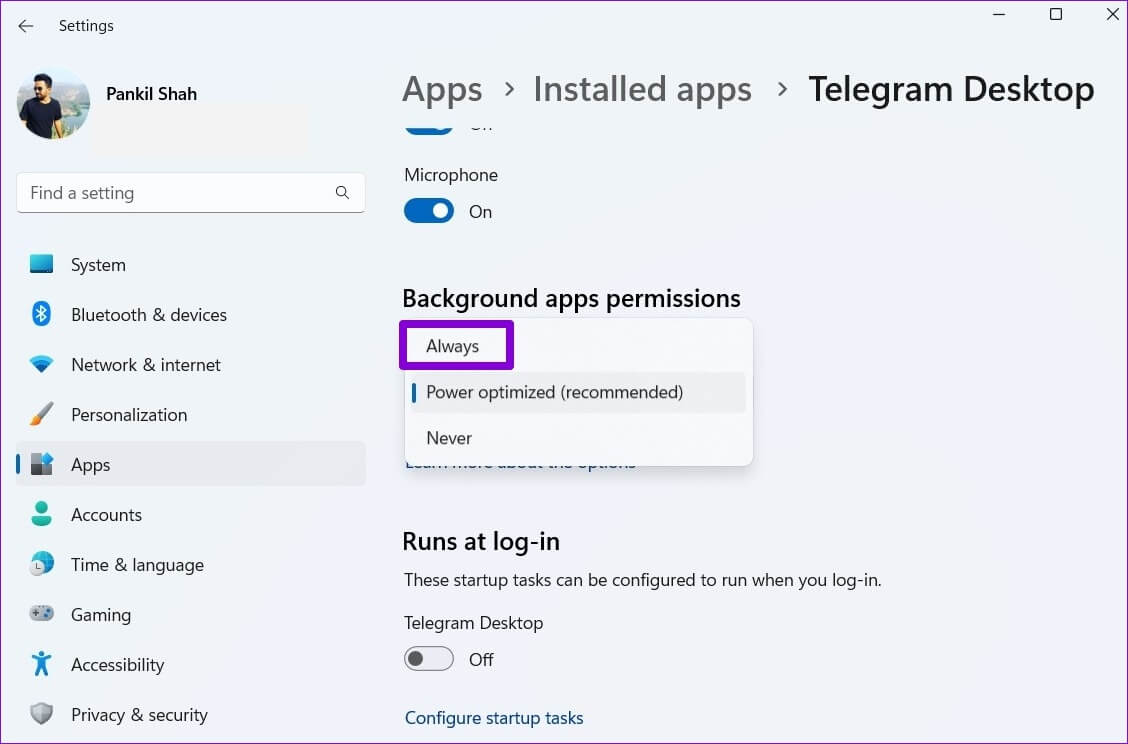
Task: Go back with the Settings back arrow
Action: (26, 26)
